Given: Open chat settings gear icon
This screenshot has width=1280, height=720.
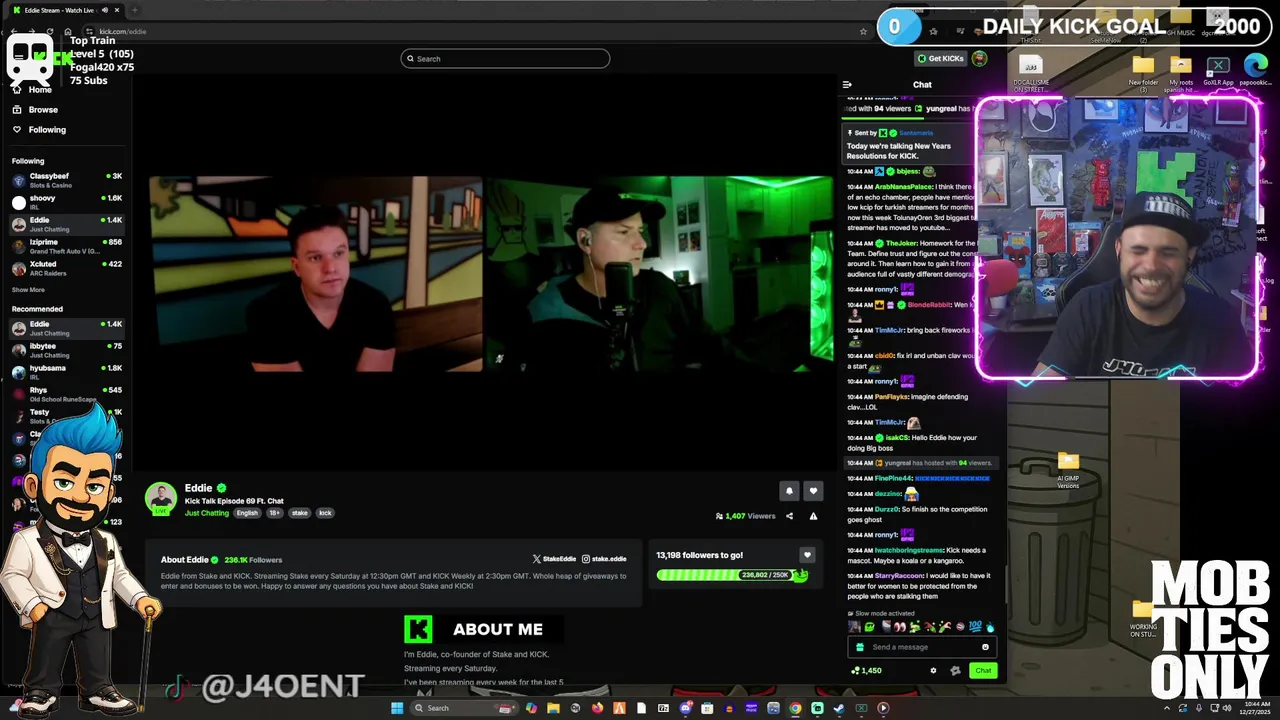Looking at the screenshot, I should point(933,670).
